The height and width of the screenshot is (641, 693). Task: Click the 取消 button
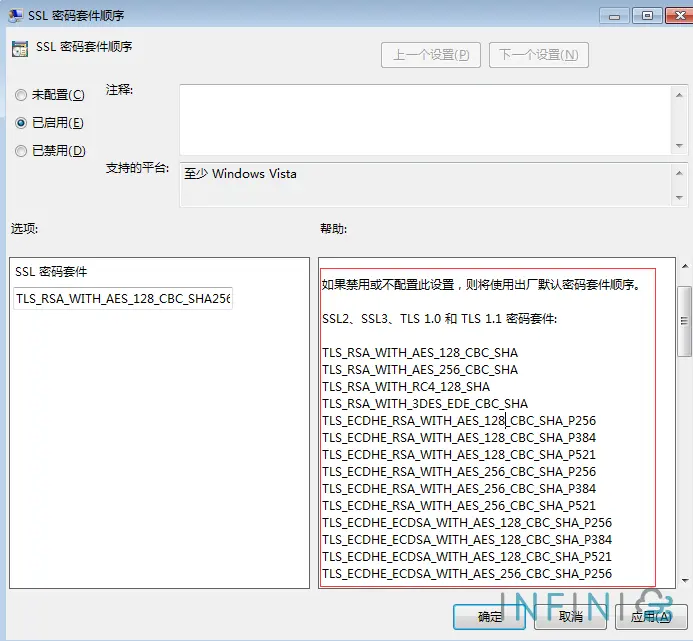coord(570,616)
